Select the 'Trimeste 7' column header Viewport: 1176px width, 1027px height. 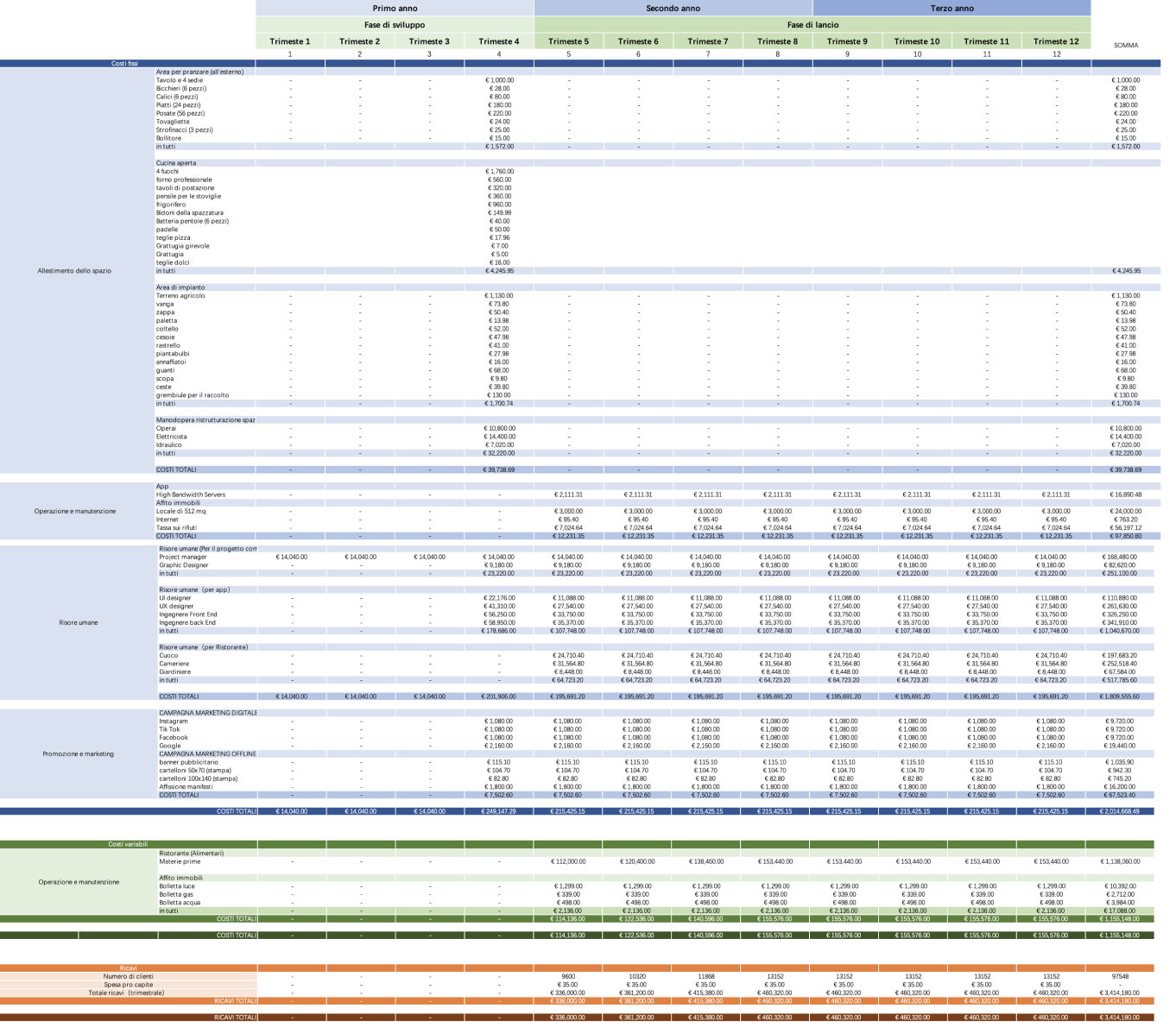(x=708, y=41)
